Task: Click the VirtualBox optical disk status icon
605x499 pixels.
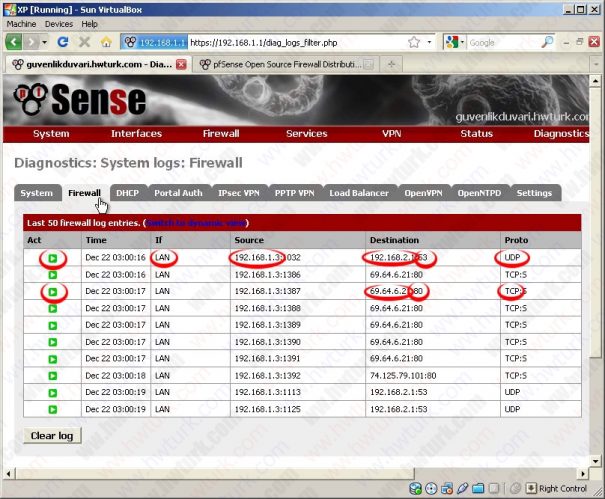Action: 431,489
